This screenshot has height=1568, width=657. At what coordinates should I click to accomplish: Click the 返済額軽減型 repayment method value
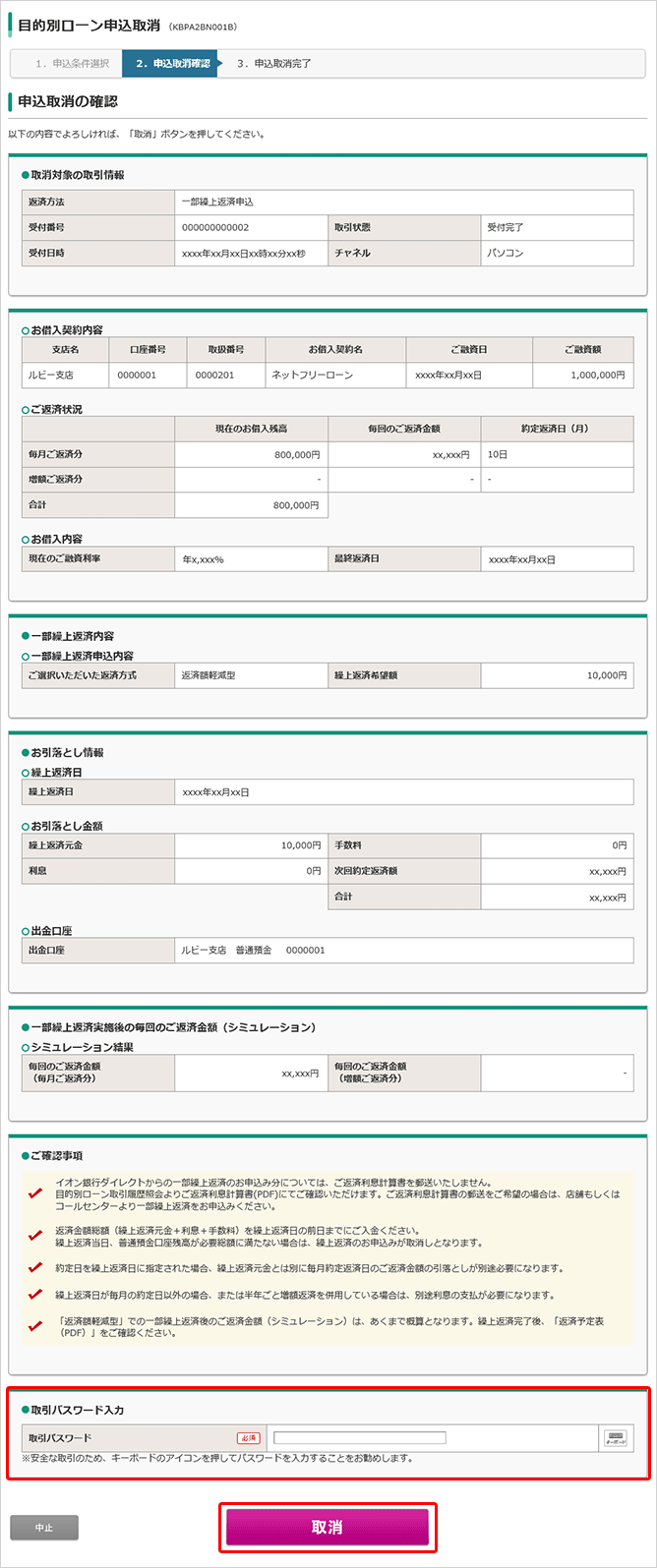(x=209, y=675)
